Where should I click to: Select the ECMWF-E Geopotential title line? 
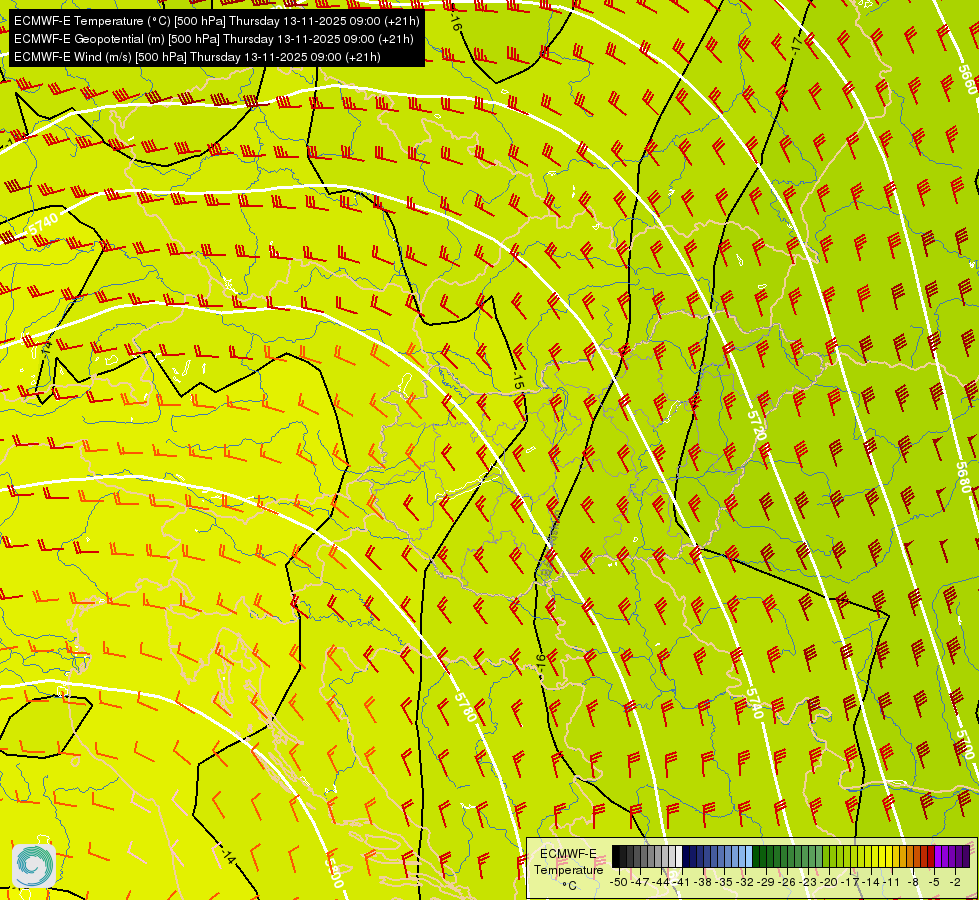point(213,39)
